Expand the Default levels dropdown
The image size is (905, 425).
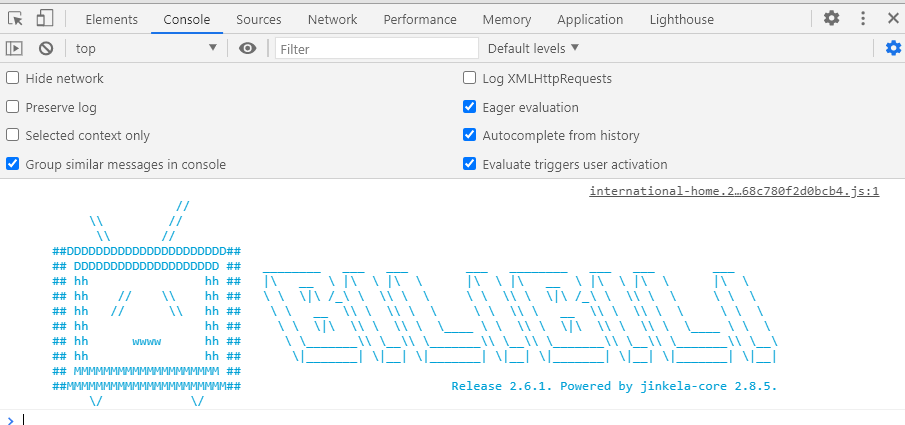533,49
